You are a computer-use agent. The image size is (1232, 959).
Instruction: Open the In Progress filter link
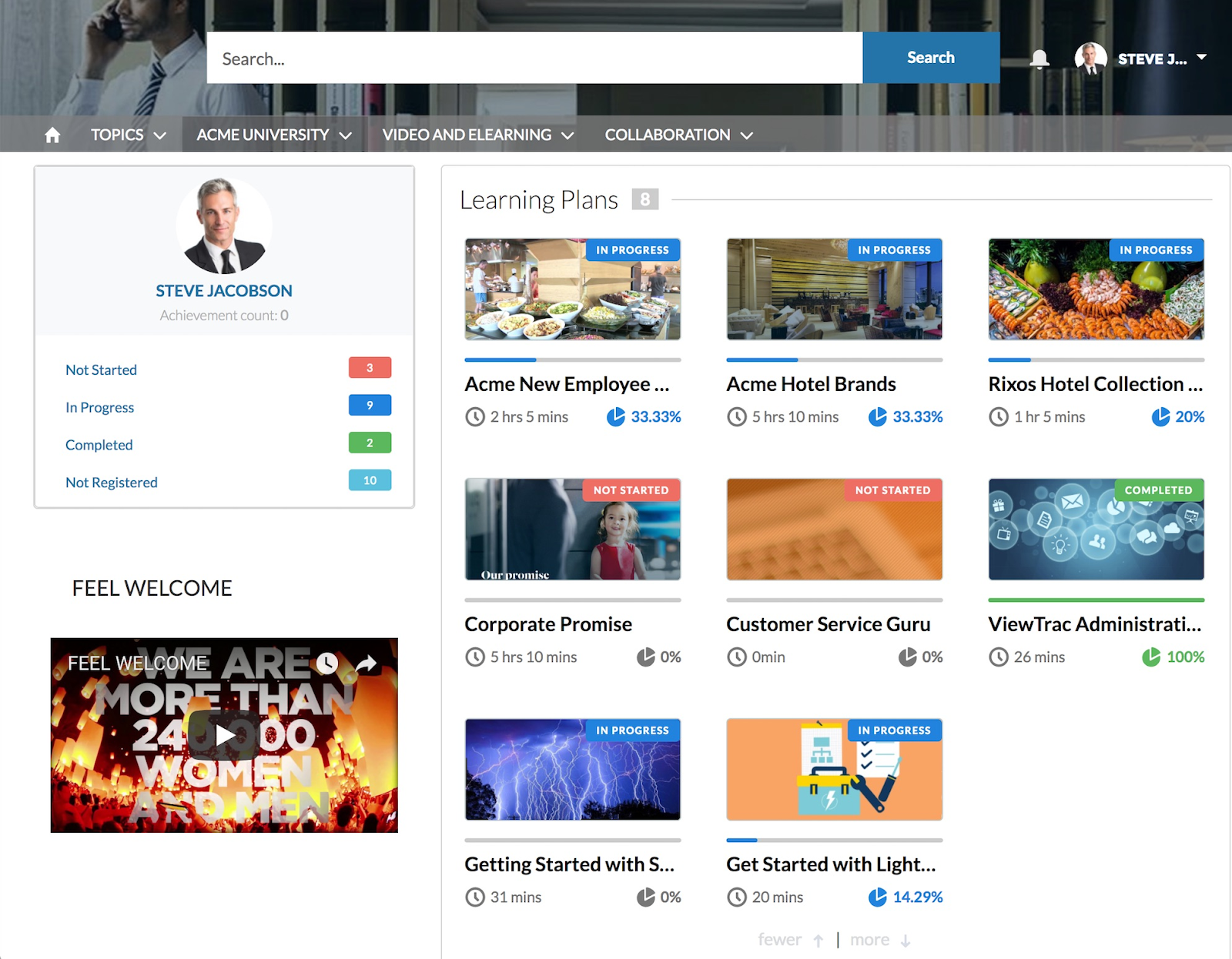click(x=99, y=408)
